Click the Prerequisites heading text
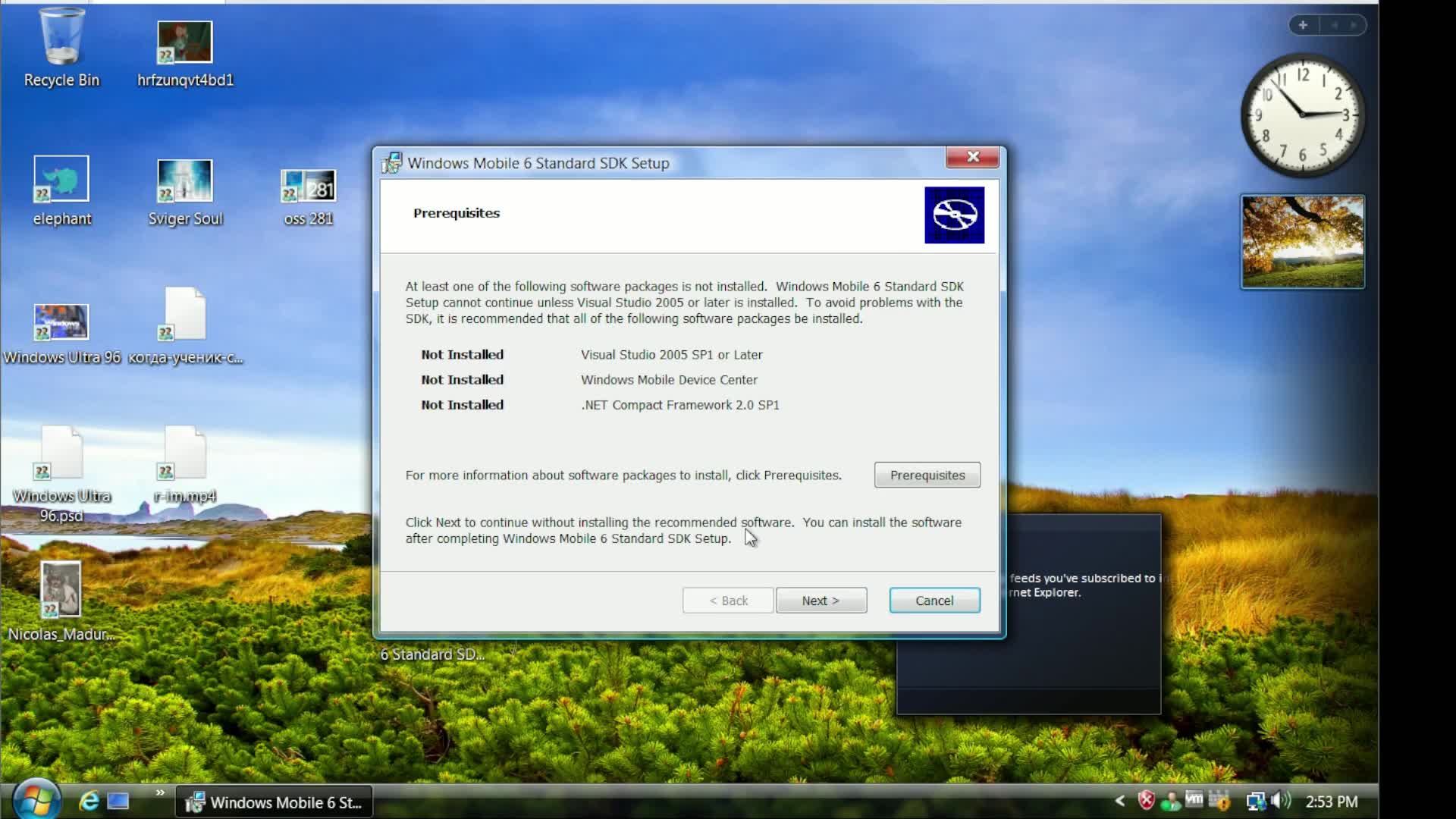1456x819 pixels. [456, 213]
